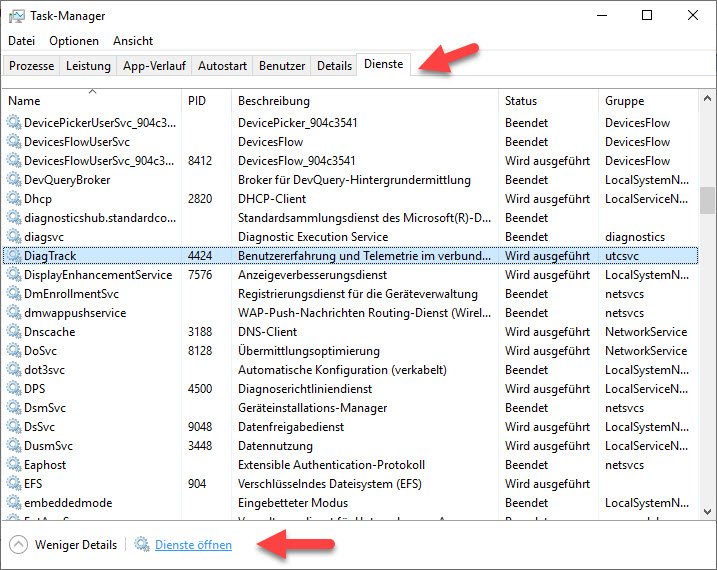This screenshot has height=570, width=717.
Task: Click the services gear icon beside Dienste öffnen
Action: [142, 545]
